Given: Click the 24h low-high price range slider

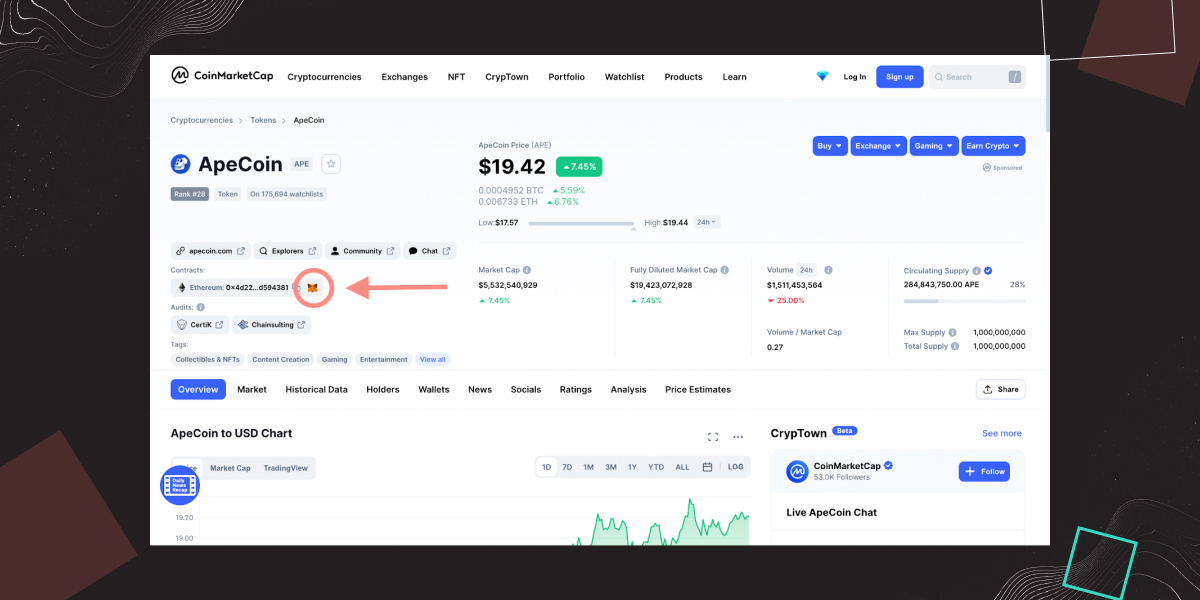Looking at the screenshot, I should point(581,224).
